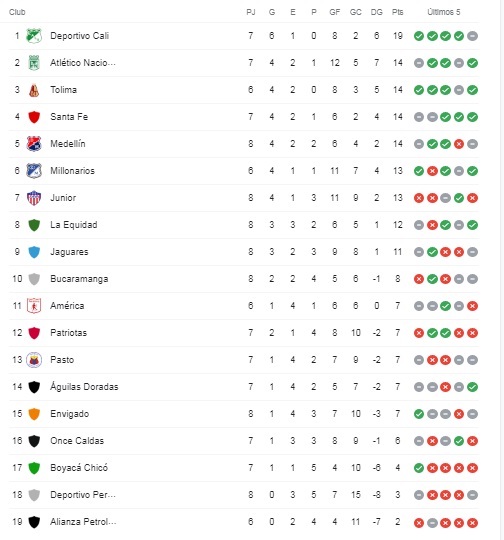Image resolution: width=504 pixels, height=540 pixels.
Task: Click the Últimos 5 column header
Action: point(444,12)
